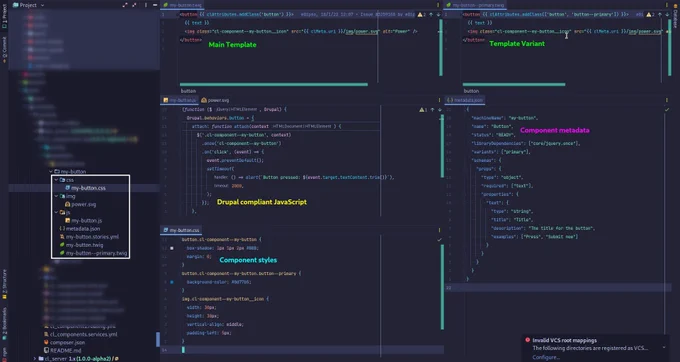This screenshot has height=362, width=680.
Task: Open tab options for my-button.js pane
Action: click(x=439, y=100)
